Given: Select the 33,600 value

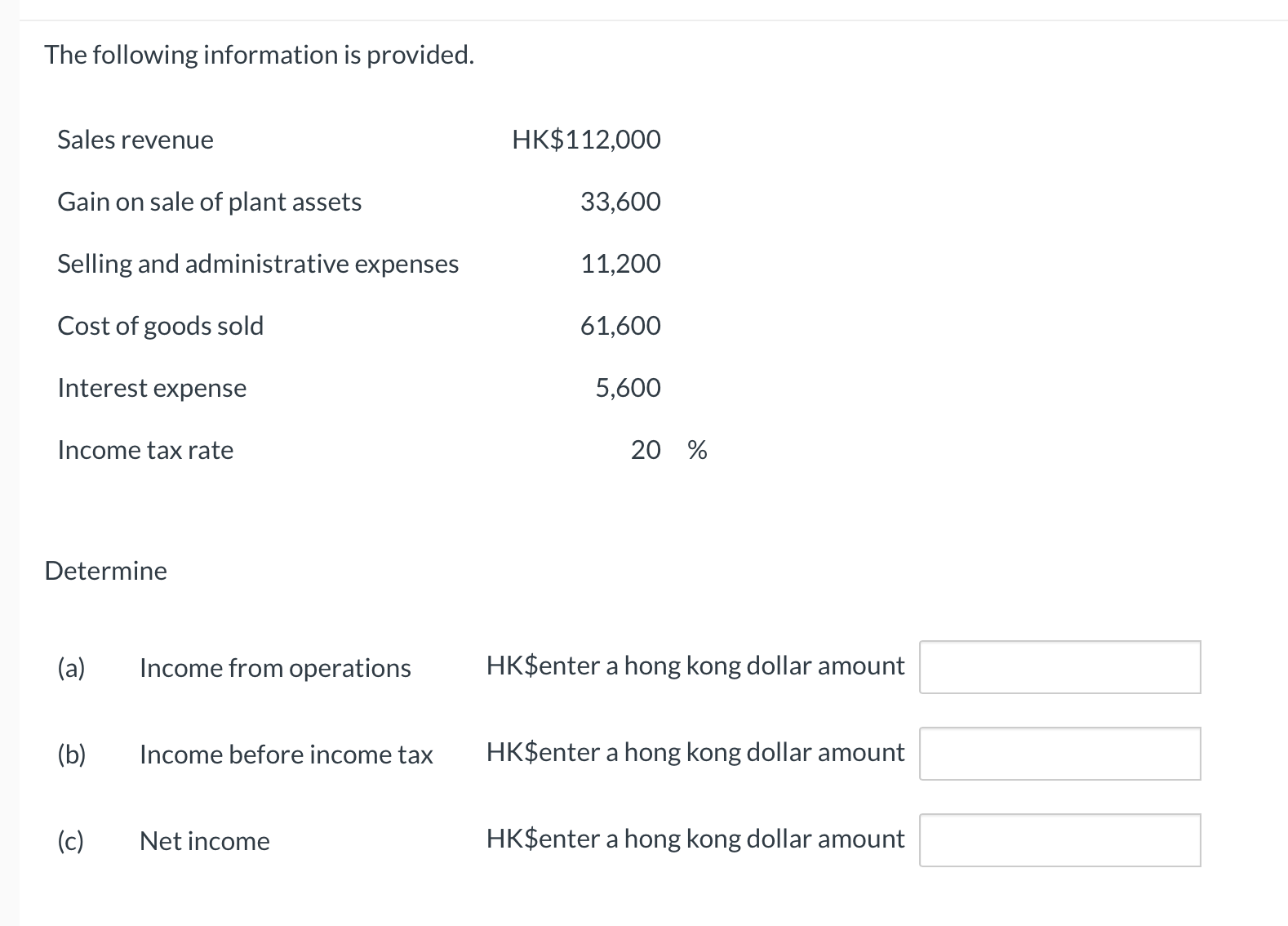Looking at the screenshot, I should [x=620, y=202].
